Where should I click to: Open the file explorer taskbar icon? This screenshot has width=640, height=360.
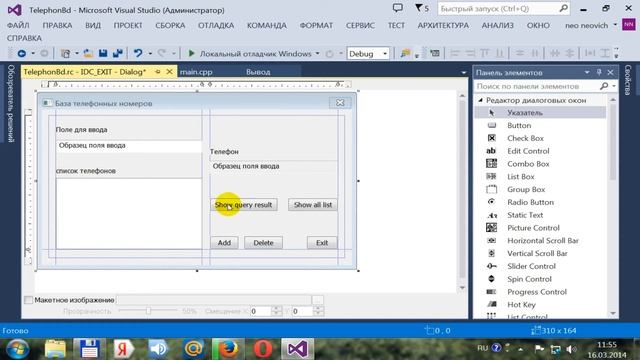click(55, 349)
